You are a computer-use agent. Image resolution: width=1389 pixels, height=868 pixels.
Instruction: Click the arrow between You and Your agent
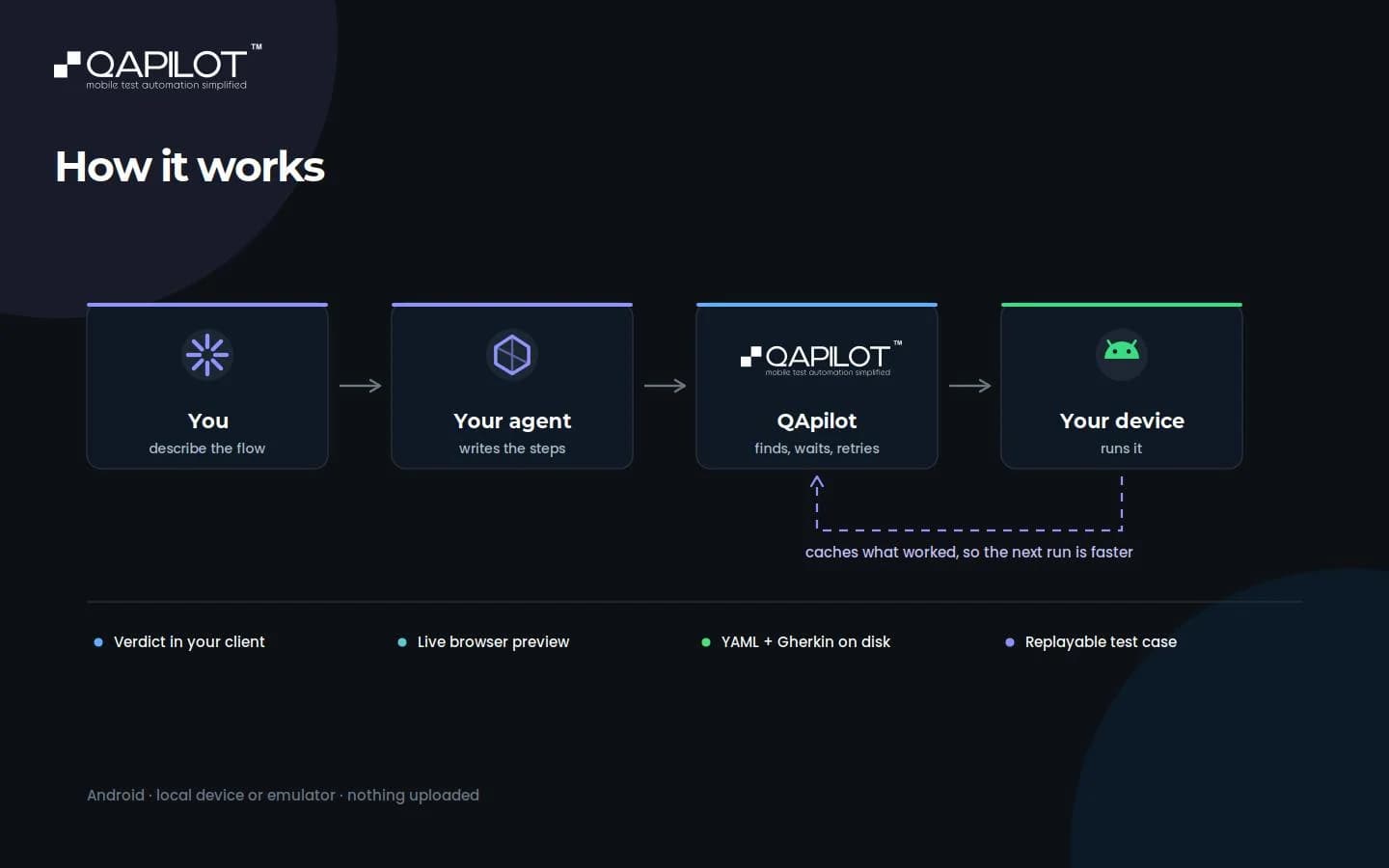pyautogui.click(x=361, y=386)
